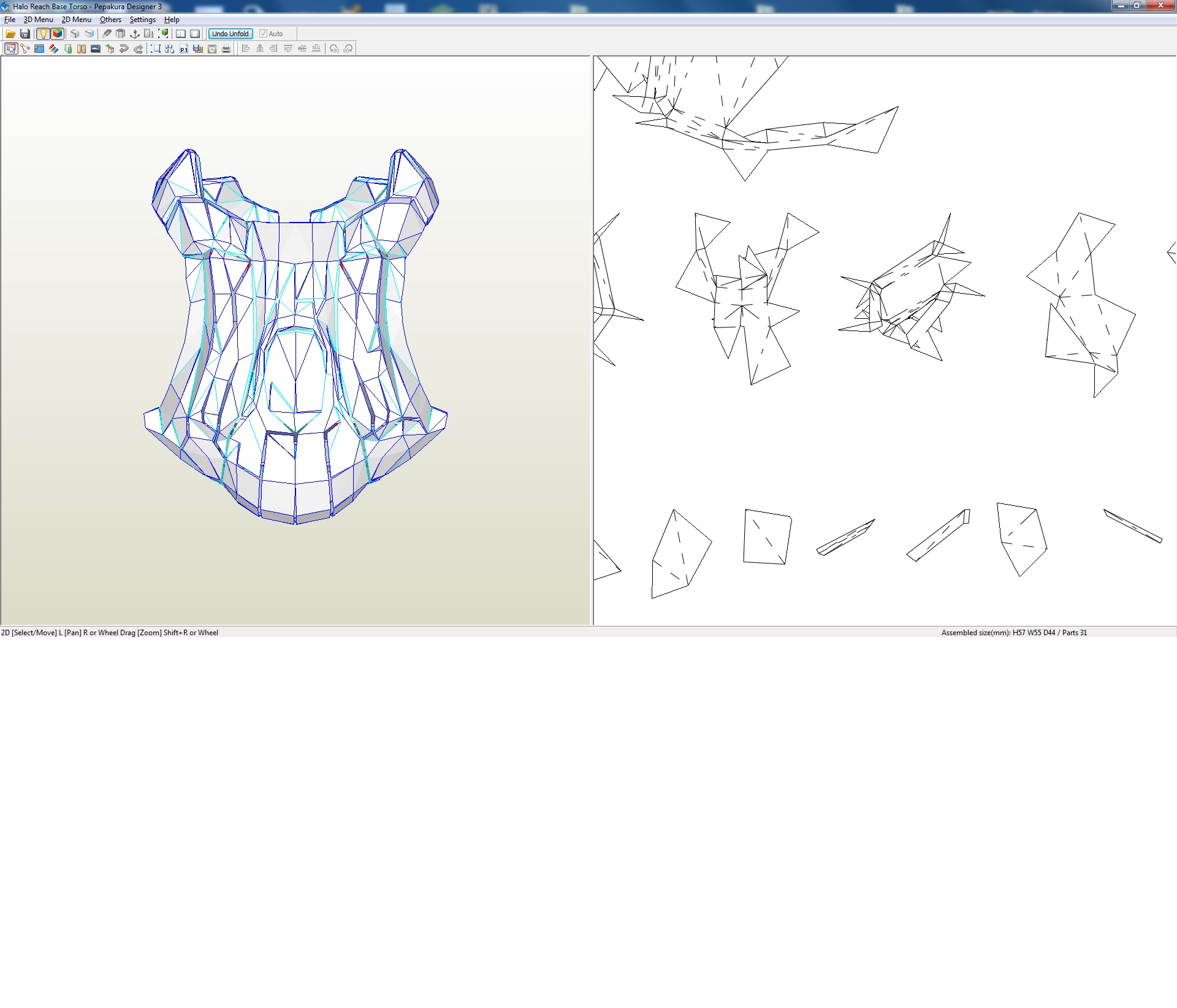Click the printer icon
Viewport: 1177px width, 1008px height.
[x=226, y=48]
